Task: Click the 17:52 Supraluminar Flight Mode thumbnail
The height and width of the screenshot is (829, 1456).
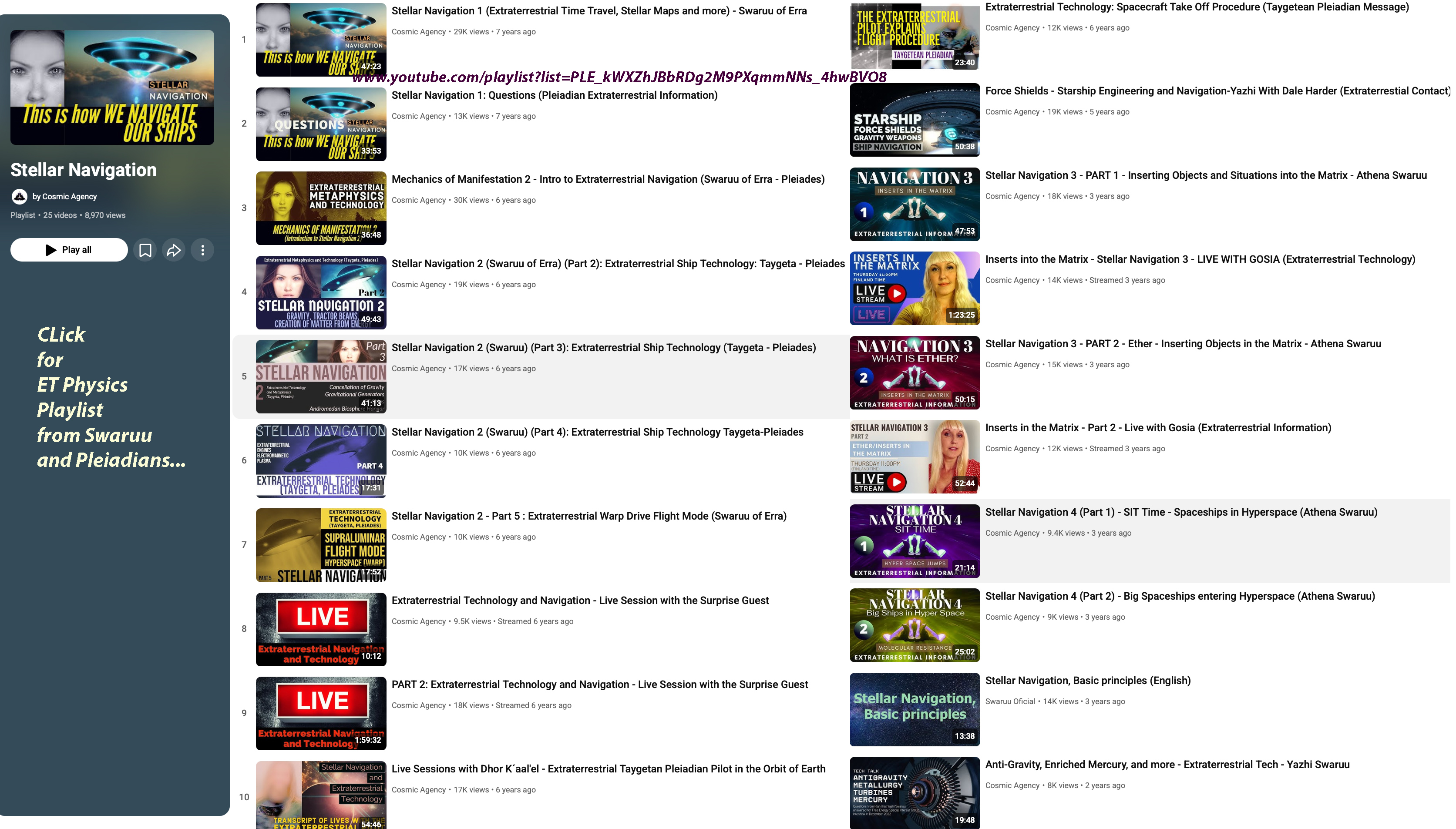Action: click(x=321, y=545)
